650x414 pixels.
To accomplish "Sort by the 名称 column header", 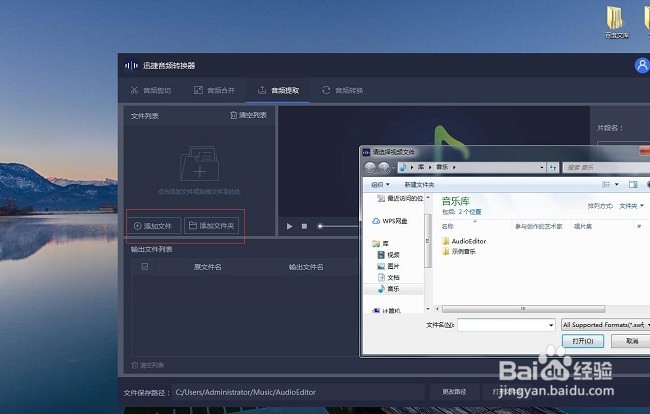I will click(x=448, y=226).
